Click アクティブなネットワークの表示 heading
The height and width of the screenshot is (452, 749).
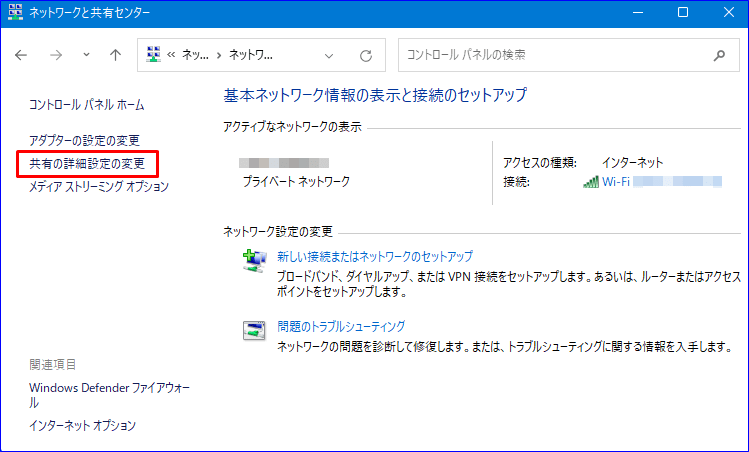coord(292,127)
